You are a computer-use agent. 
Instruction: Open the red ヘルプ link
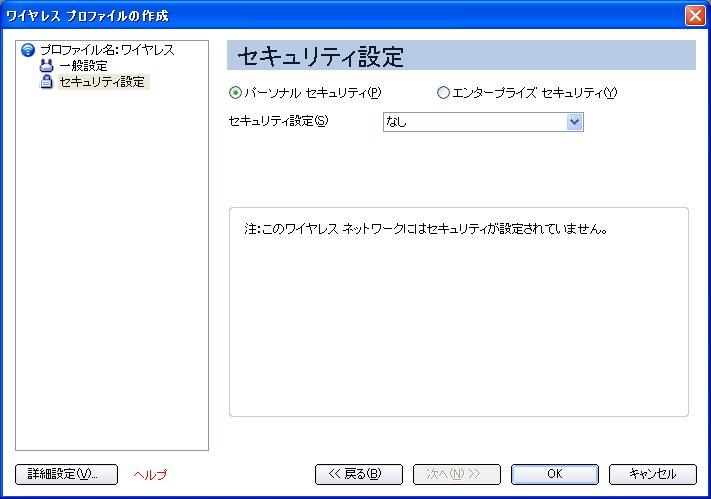(x=150, y=475)
